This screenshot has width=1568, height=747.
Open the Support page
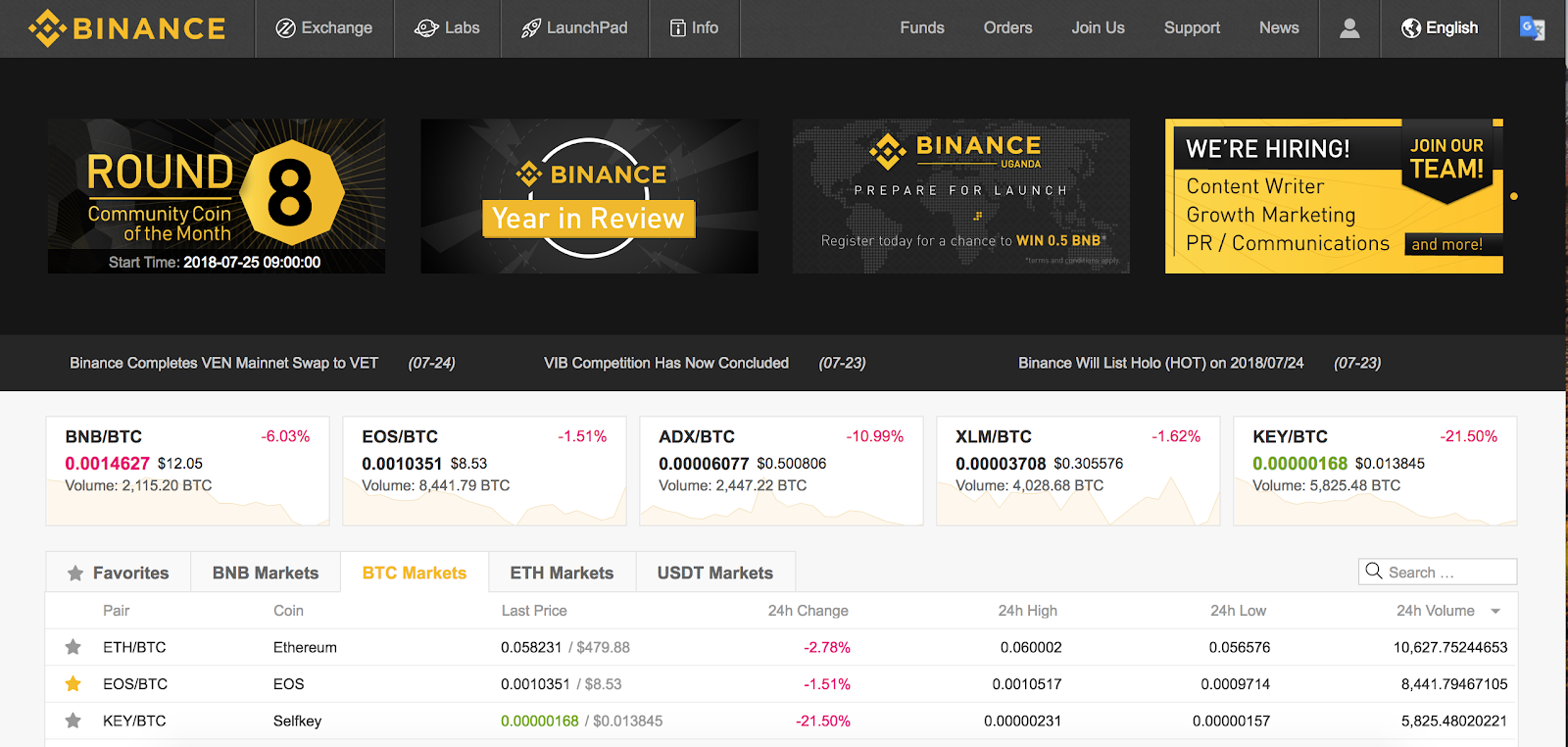(1192, 28)
